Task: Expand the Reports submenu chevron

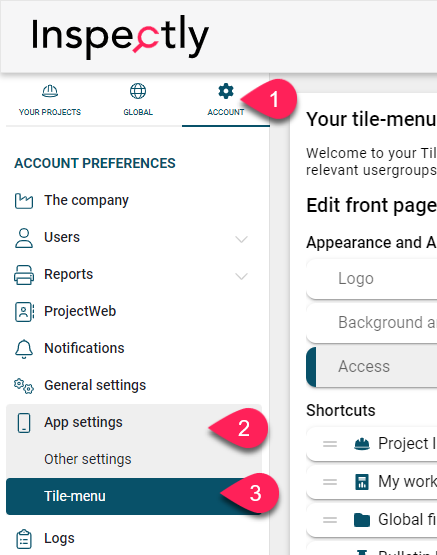Action: (x=241, y=276)
